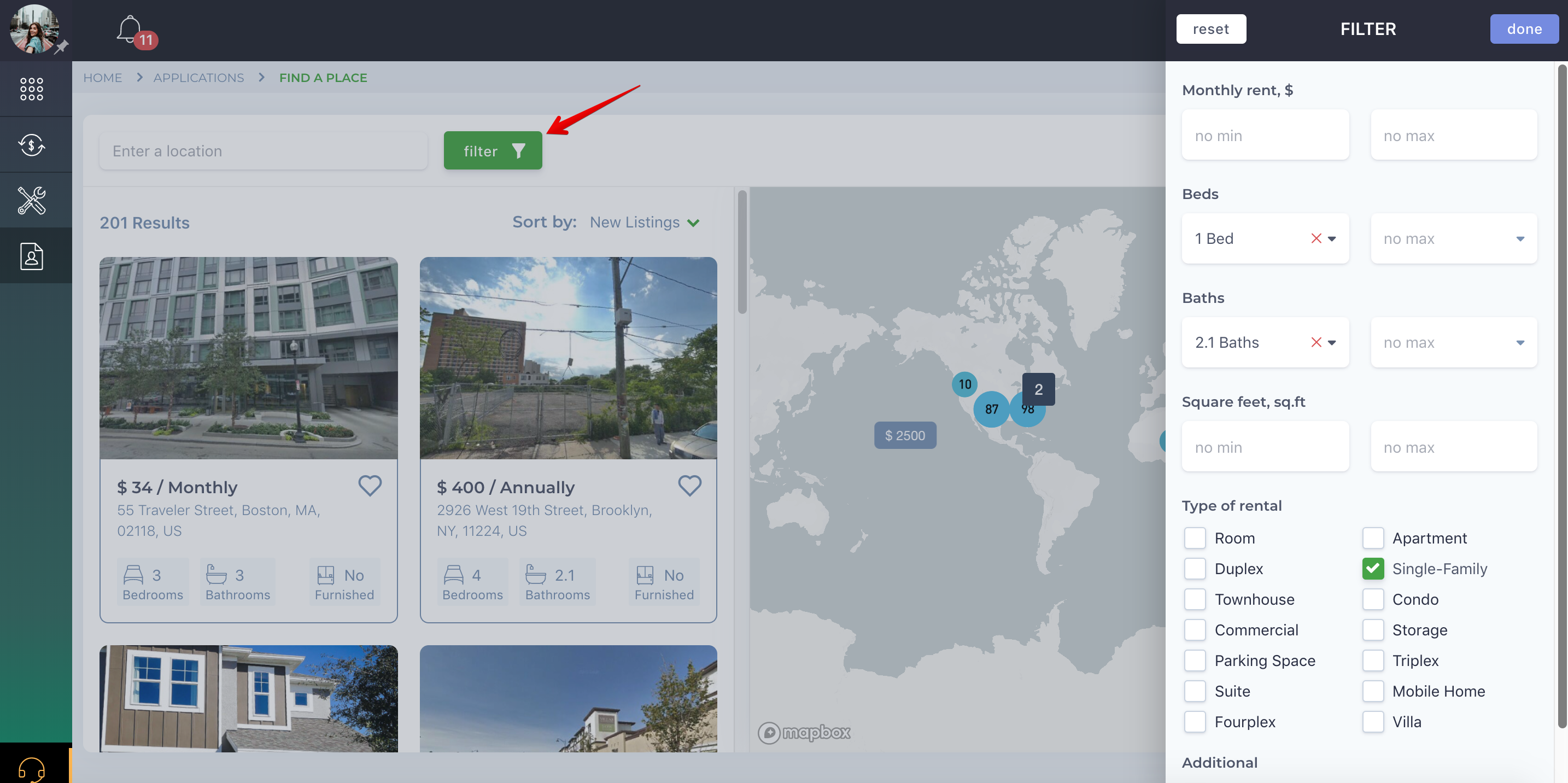Clear the 2.1 Baths selection with the X
1568x783 pixels.
tap(1316, 342)
